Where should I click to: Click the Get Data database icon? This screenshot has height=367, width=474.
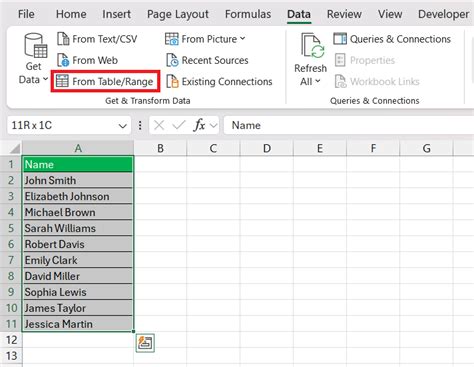click(x=36, y=45)
